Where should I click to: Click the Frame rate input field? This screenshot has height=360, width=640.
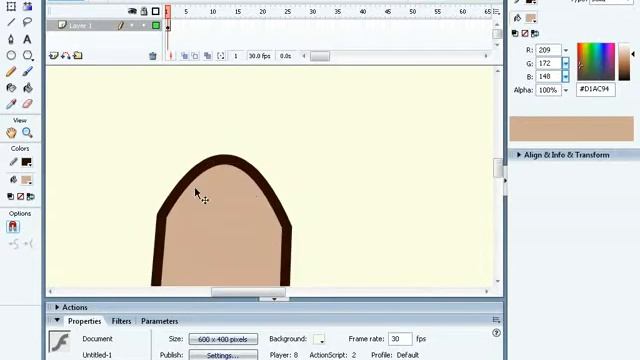[x=400, y=339]
